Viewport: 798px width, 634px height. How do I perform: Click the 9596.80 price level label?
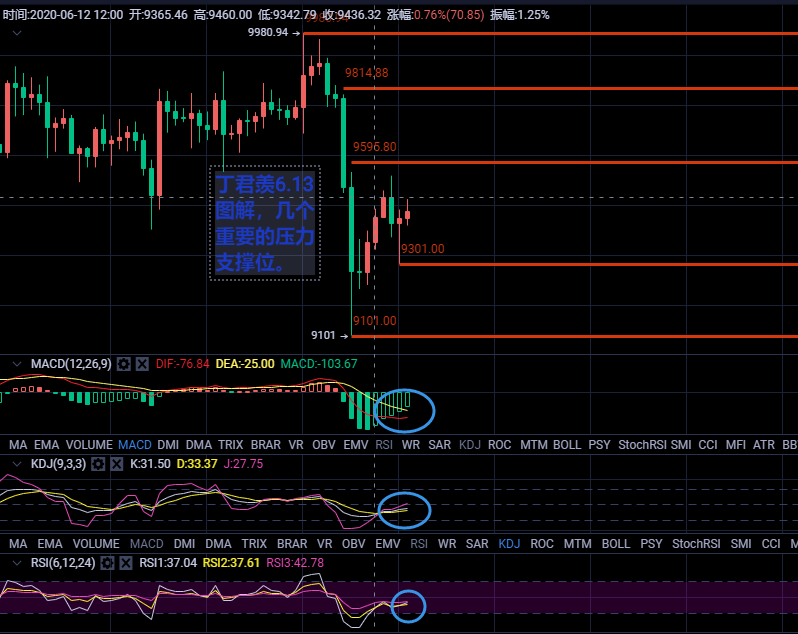(375, 147)
